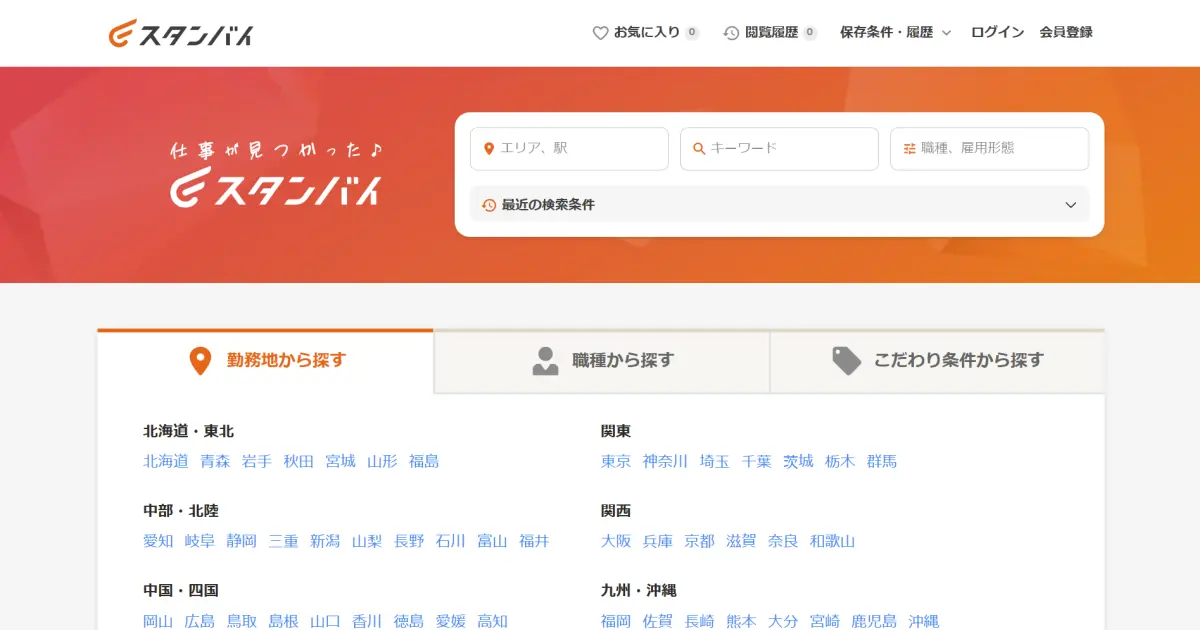This screenshot has width=1200, height=630.
Task: Click the 会員登録 link
Action: click(1066, 33)
